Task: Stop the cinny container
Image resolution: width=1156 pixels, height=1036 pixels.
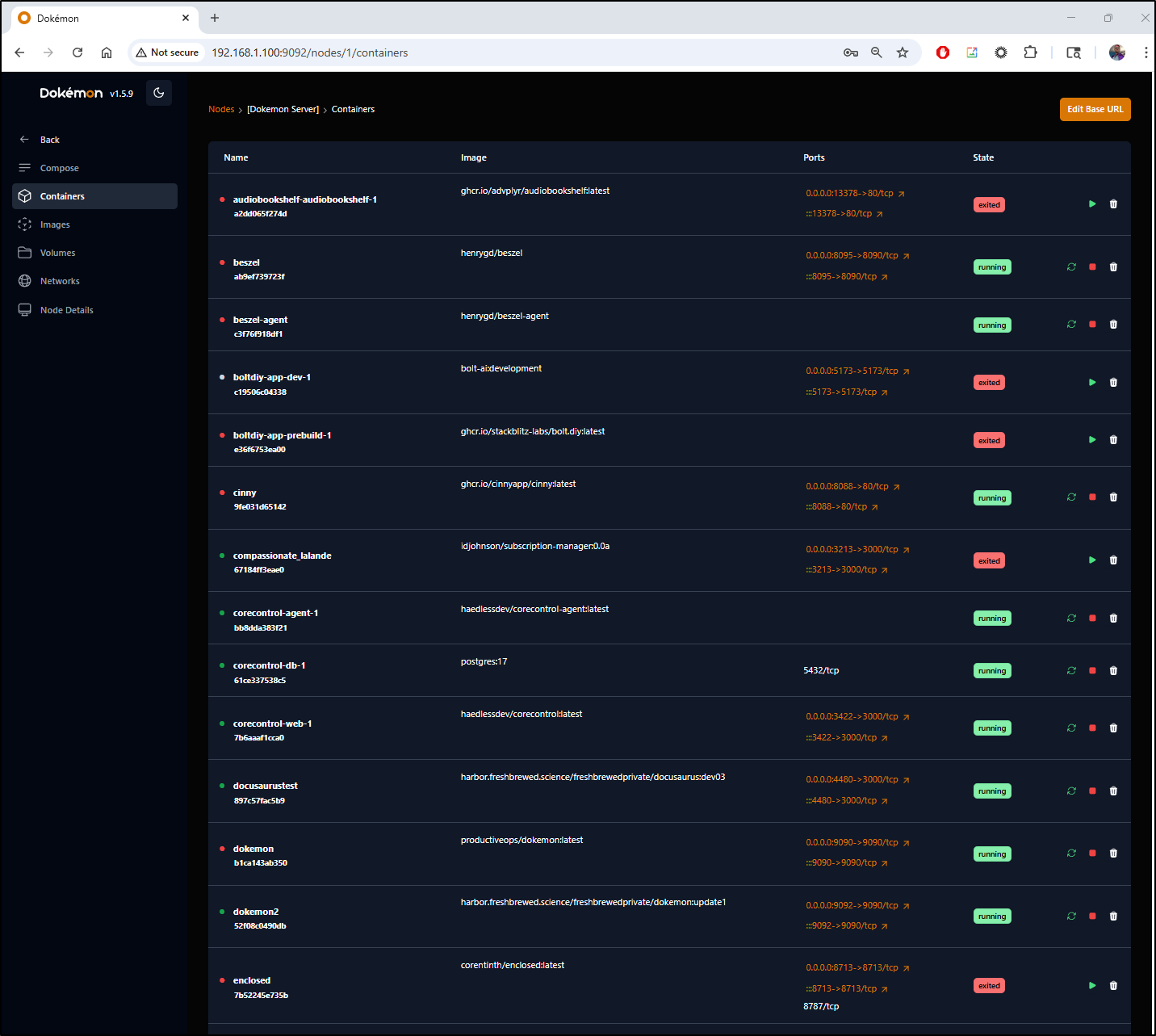Action: tap(1092, 497)
